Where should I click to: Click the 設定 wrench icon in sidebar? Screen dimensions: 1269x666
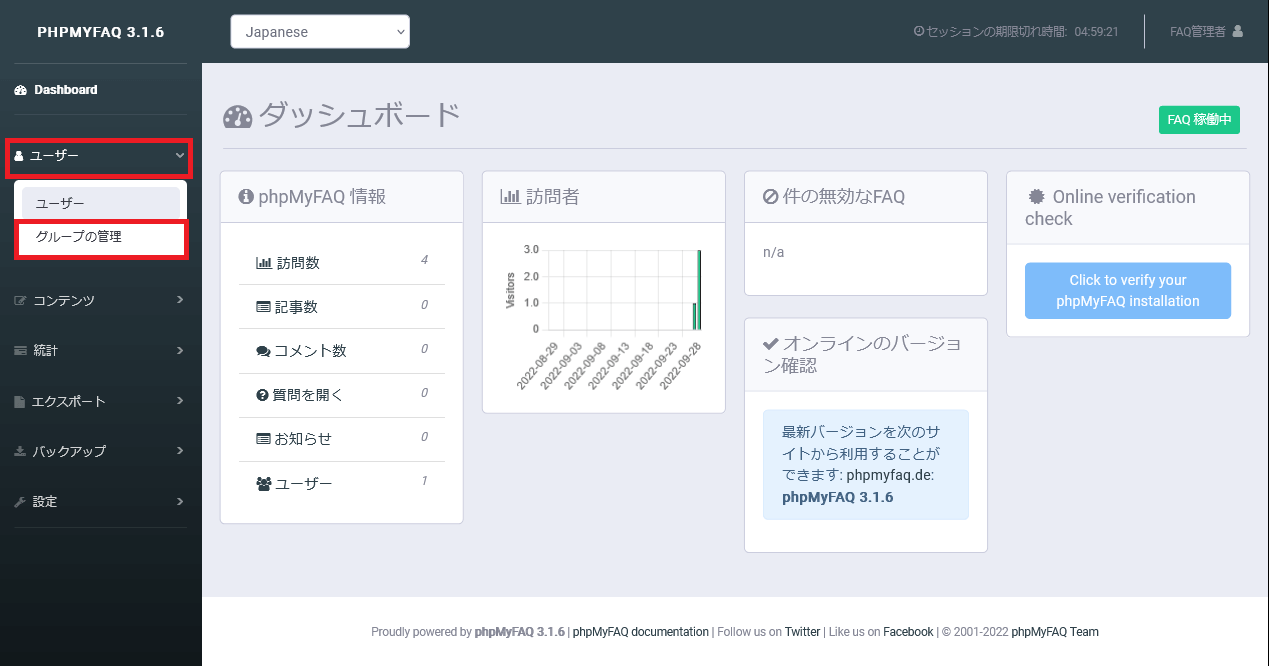(20, 501)
